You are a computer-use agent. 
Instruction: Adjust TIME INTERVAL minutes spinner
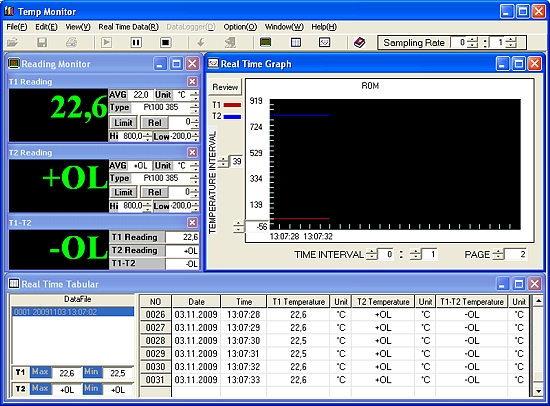click(x=371, y=254)
